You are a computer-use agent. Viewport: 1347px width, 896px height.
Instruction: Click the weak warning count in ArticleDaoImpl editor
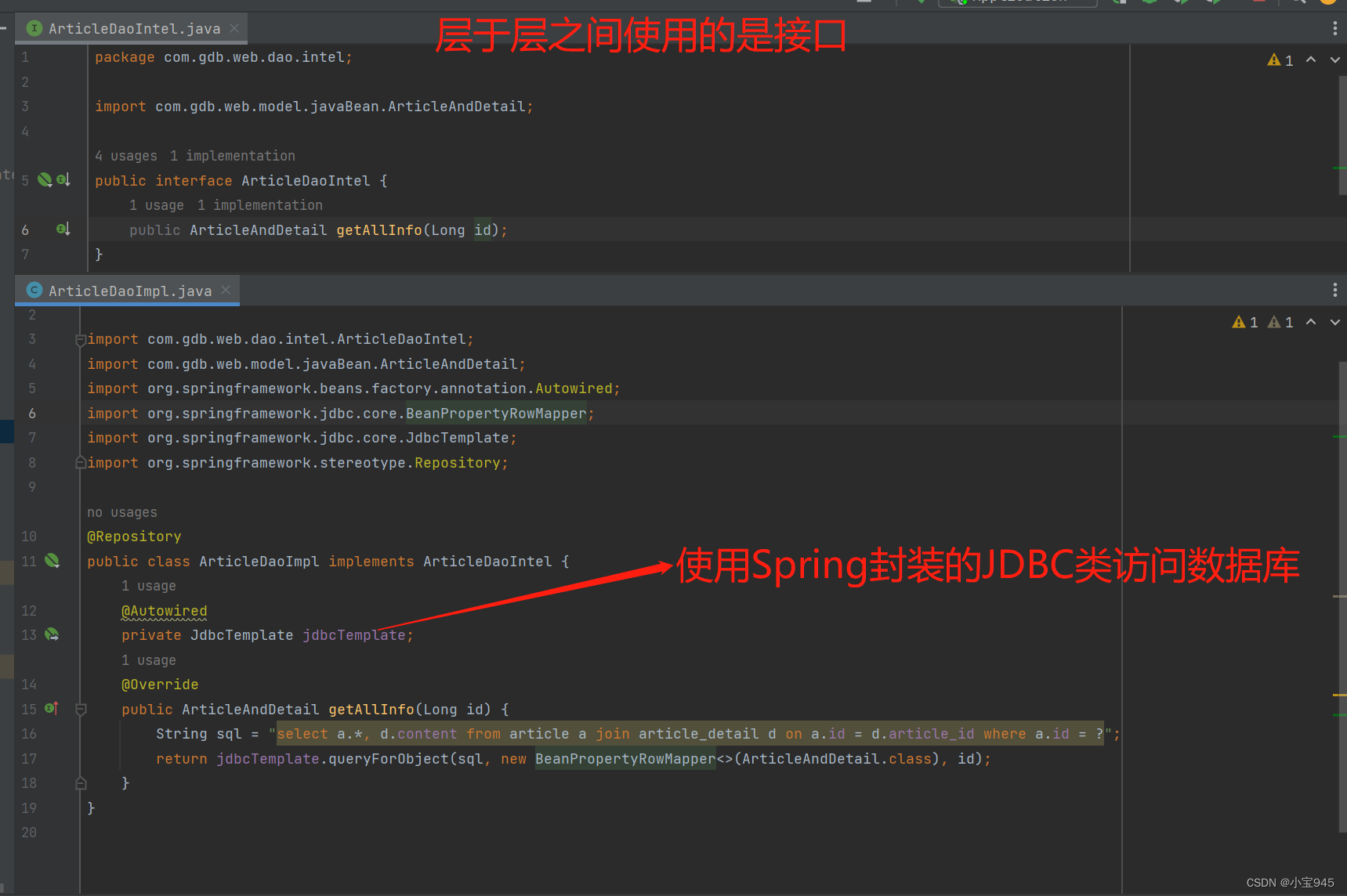pos(1280,322)
